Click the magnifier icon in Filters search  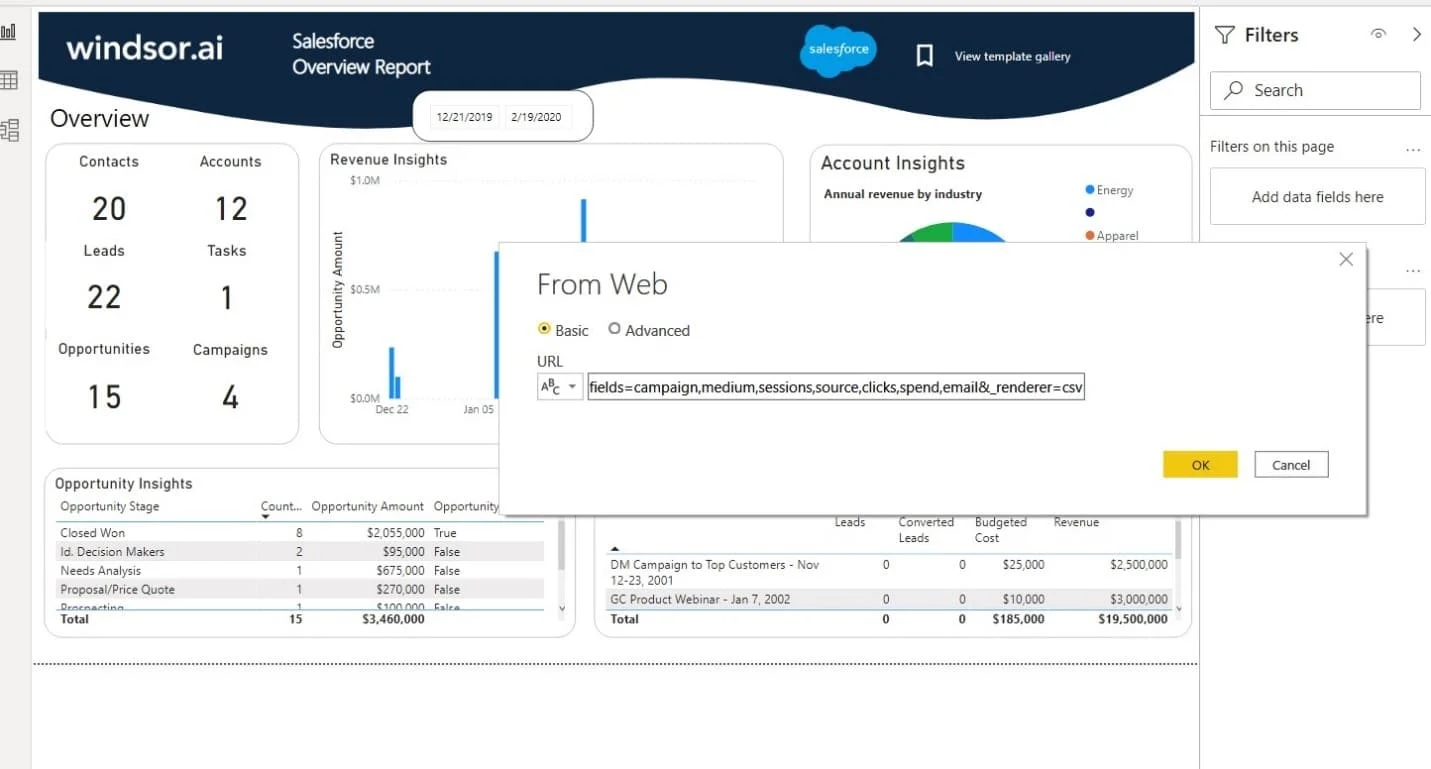(1235, 90)
